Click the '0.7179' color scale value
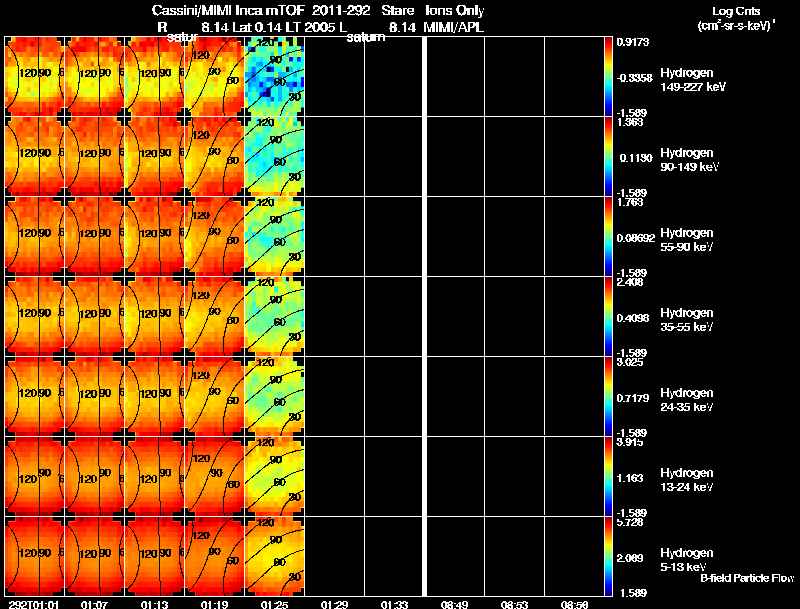 click(x=633, y=398)
